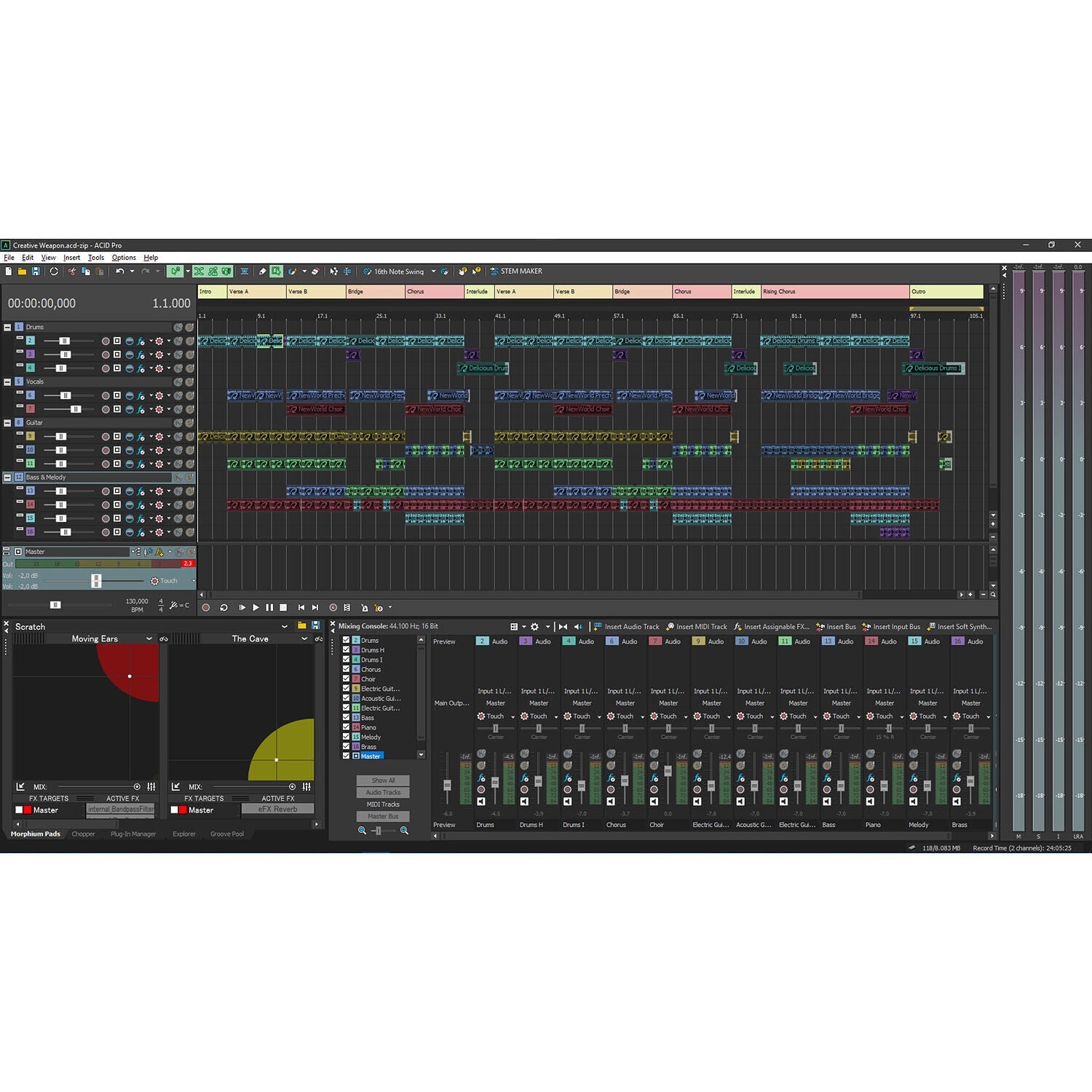Toggle the Brass channel checkbox
The height and width of the screenshot is (1092, 1092).
347,746
